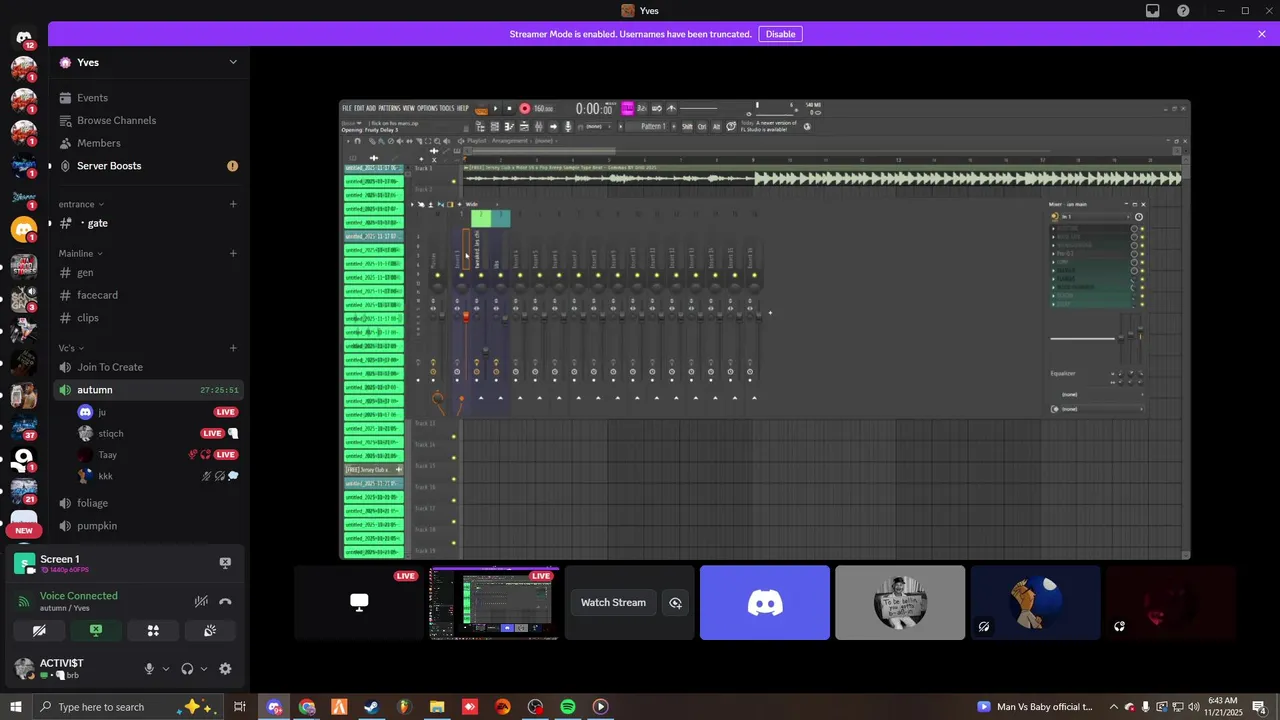This screenshot has width=1280, height=720.
Task: Open Google Chrome from the taskbar
Action: (x=307, y=707)
